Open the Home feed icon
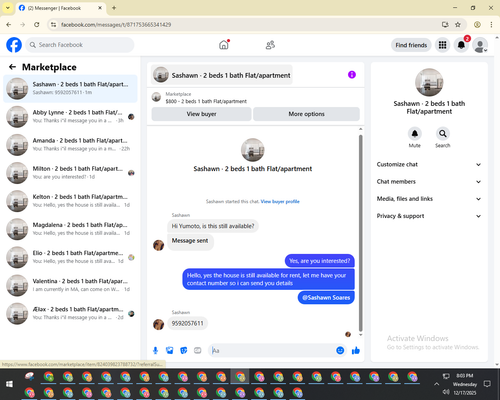 coord(224,45)
